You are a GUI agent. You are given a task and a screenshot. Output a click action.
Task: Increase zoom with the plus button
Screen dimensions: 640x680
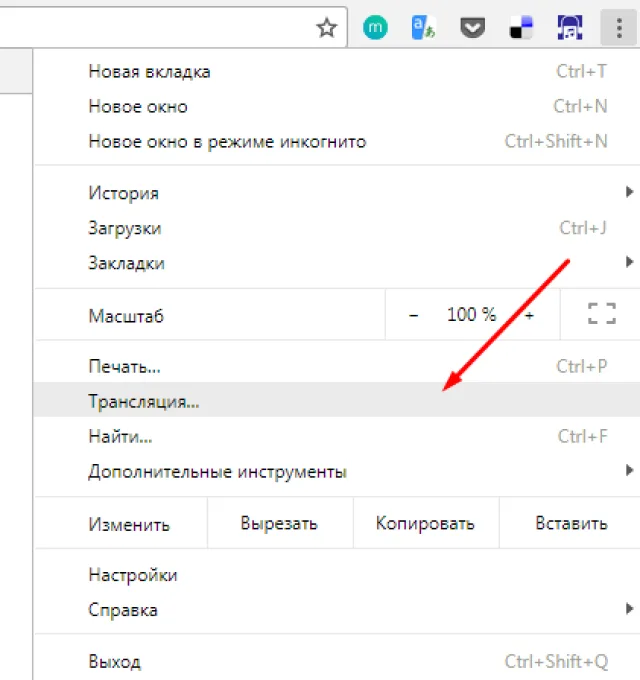pyautogui.click(x=529, y=315)
